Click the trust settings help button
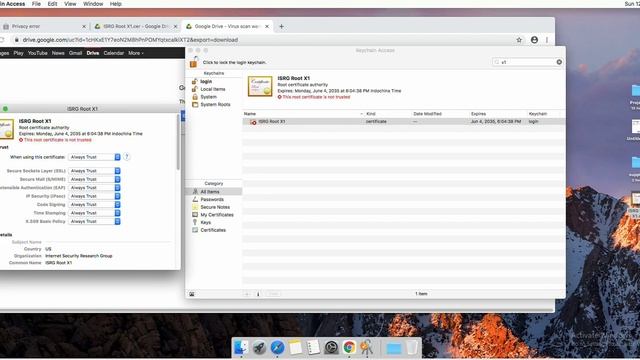Image resolution: width=640 pixels, height=360 pixels. 127,157
